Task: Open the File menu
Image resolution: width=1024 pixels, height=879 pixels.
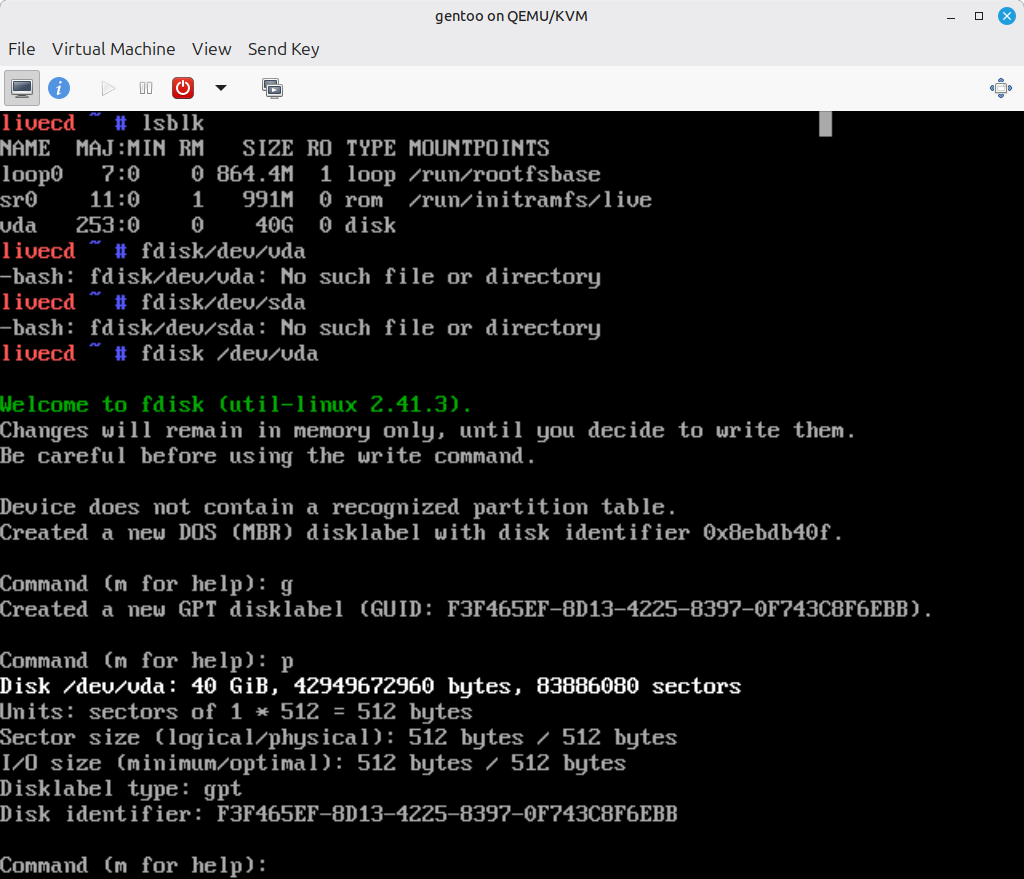Action: tap(22, 49)
